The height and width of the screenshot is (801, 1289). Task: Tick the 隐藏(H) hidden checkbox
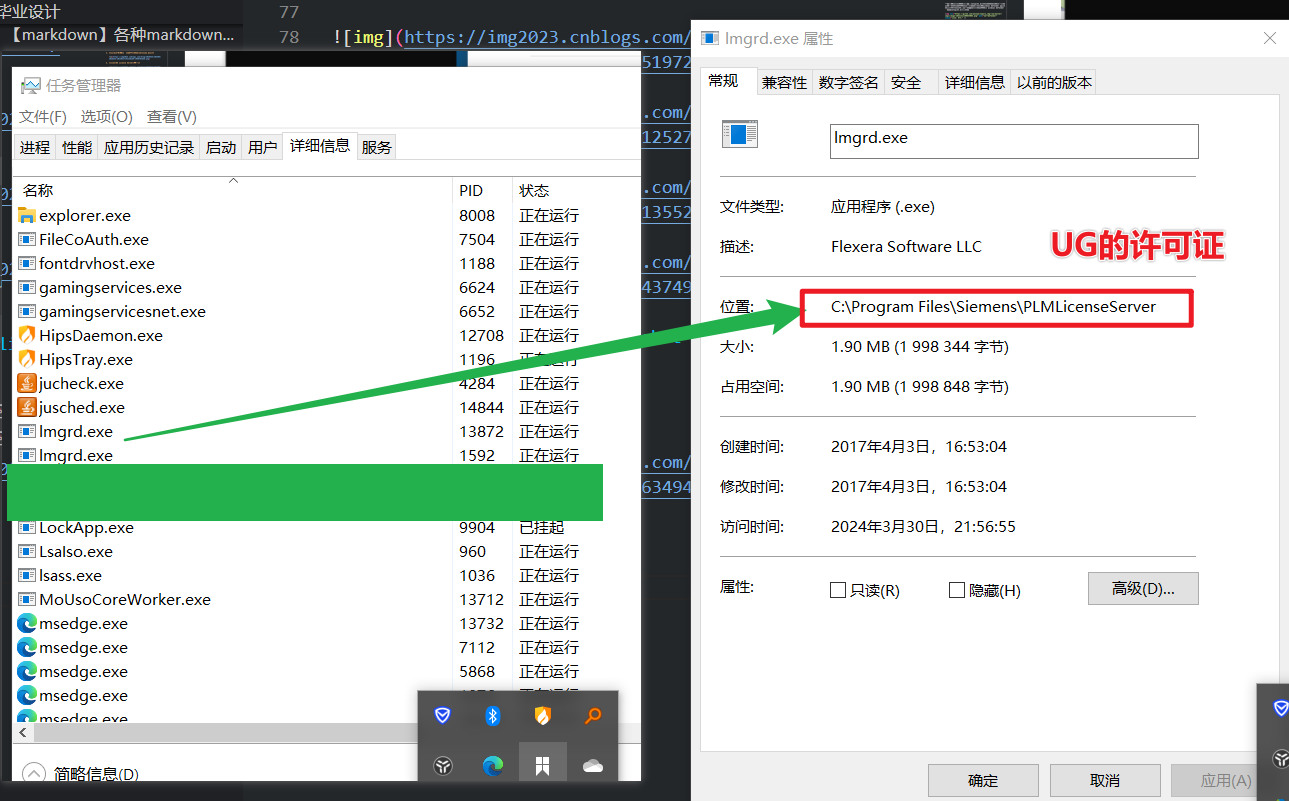coord(957,590)
